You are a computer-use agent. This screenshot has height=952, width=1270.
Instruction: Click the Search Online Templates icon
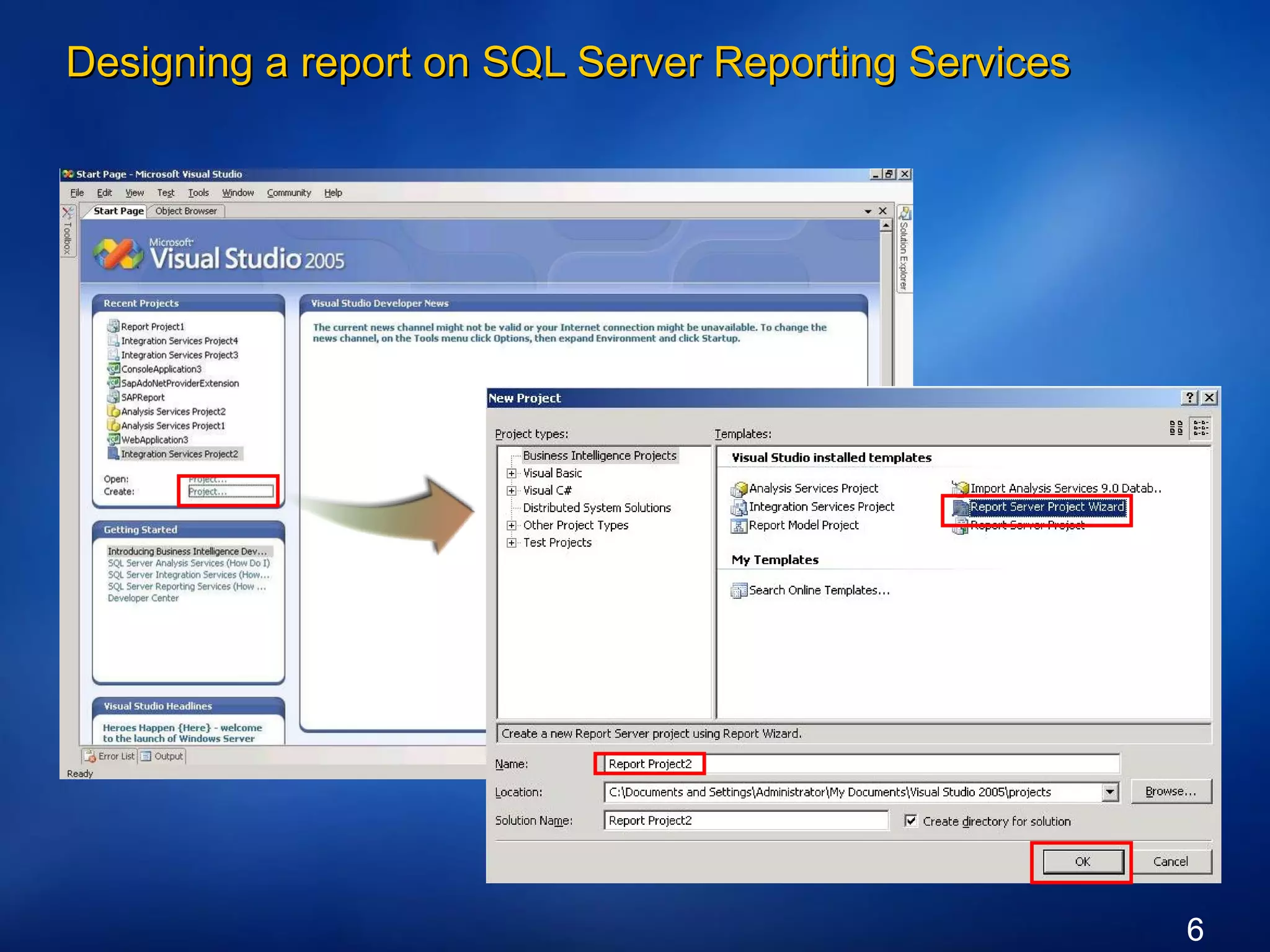739,591
